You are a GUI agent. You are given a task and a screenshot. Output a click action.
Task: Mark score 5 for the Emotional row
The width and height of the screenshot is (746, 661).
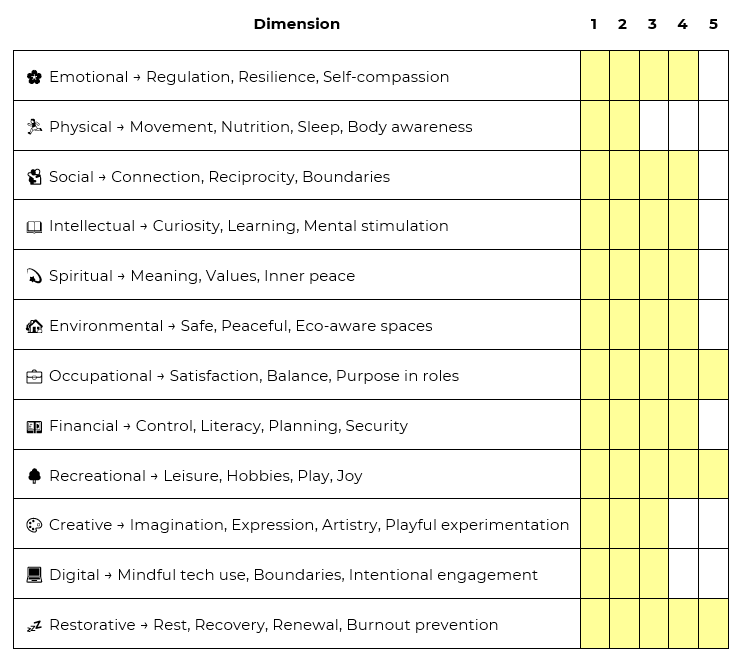click(x=713, y=76)
